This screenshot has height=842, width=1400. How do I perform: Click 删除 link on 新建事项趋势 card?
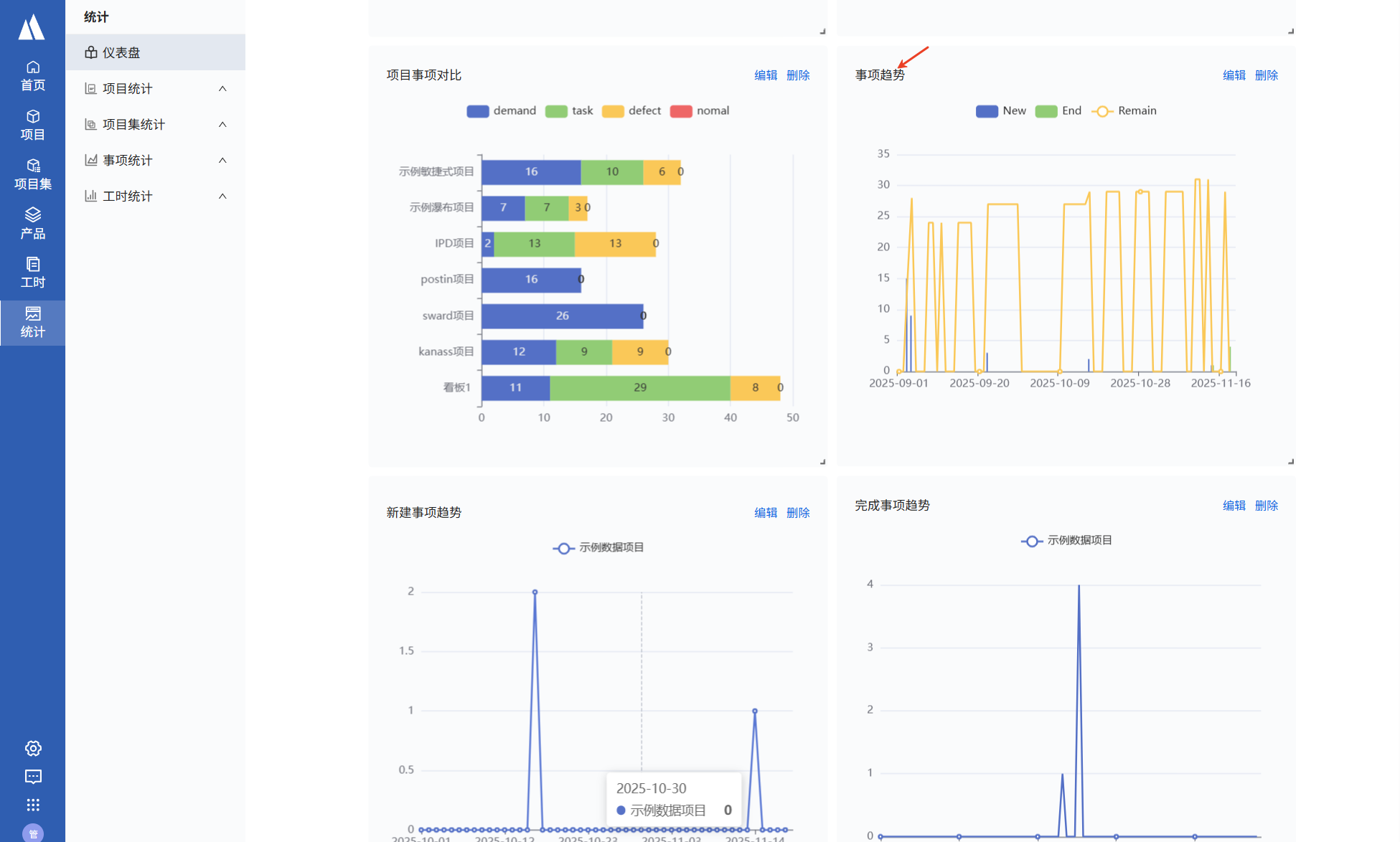coord(798,513)
